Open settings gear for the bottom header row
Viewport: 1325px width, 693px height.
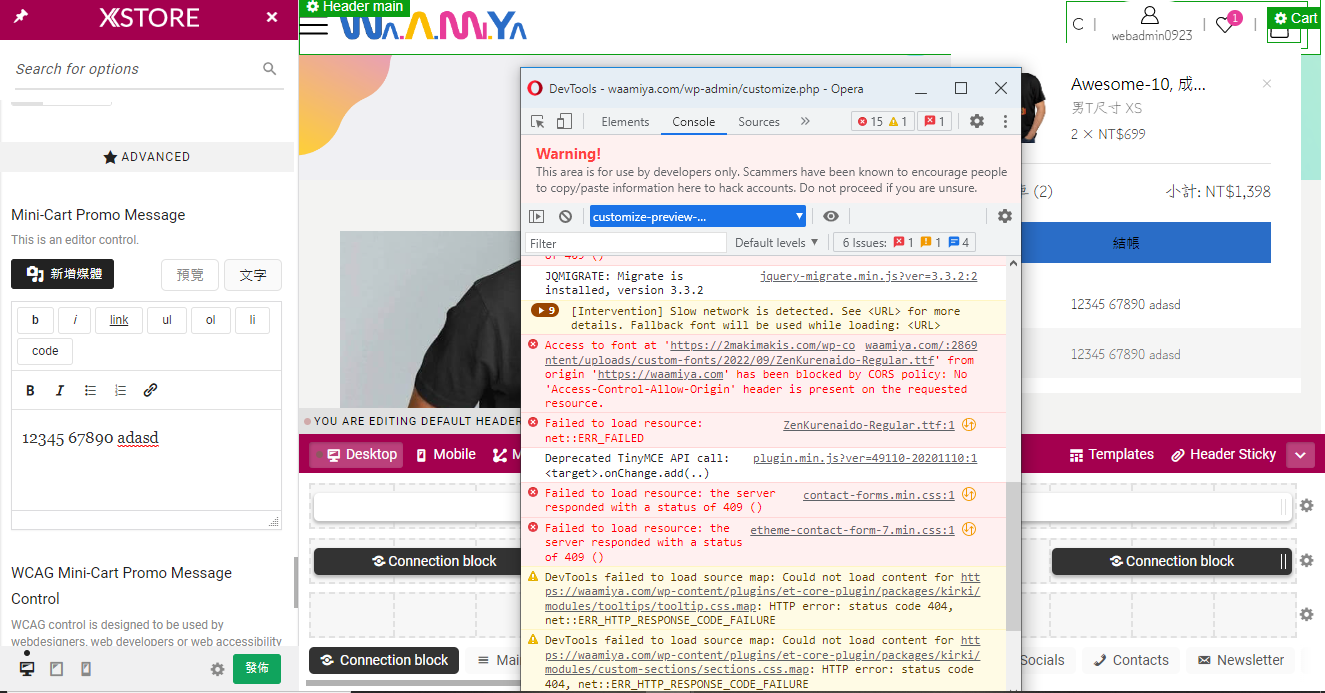click(x=1306, y=614)
